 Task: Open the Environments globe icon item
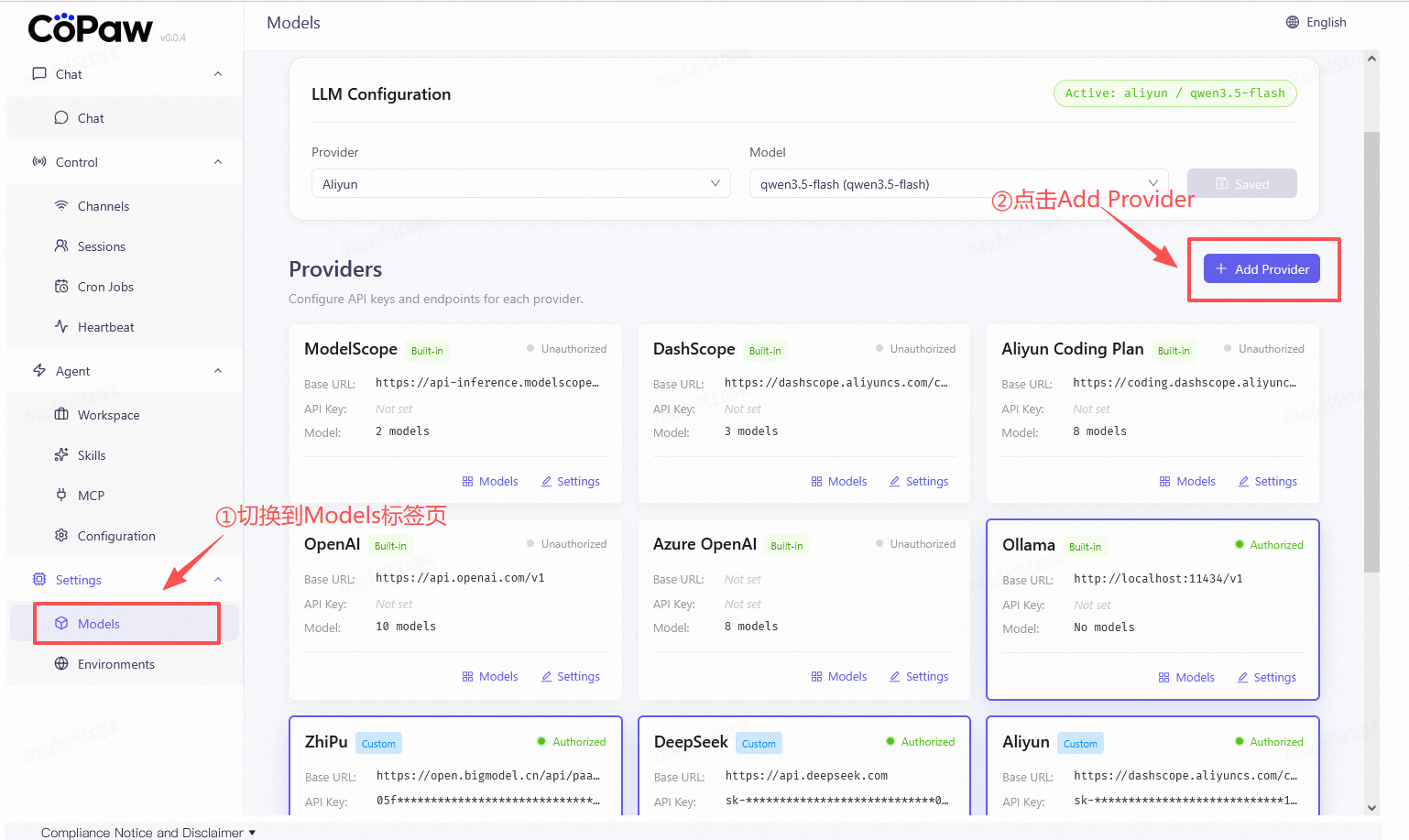(x=61, y=664)
